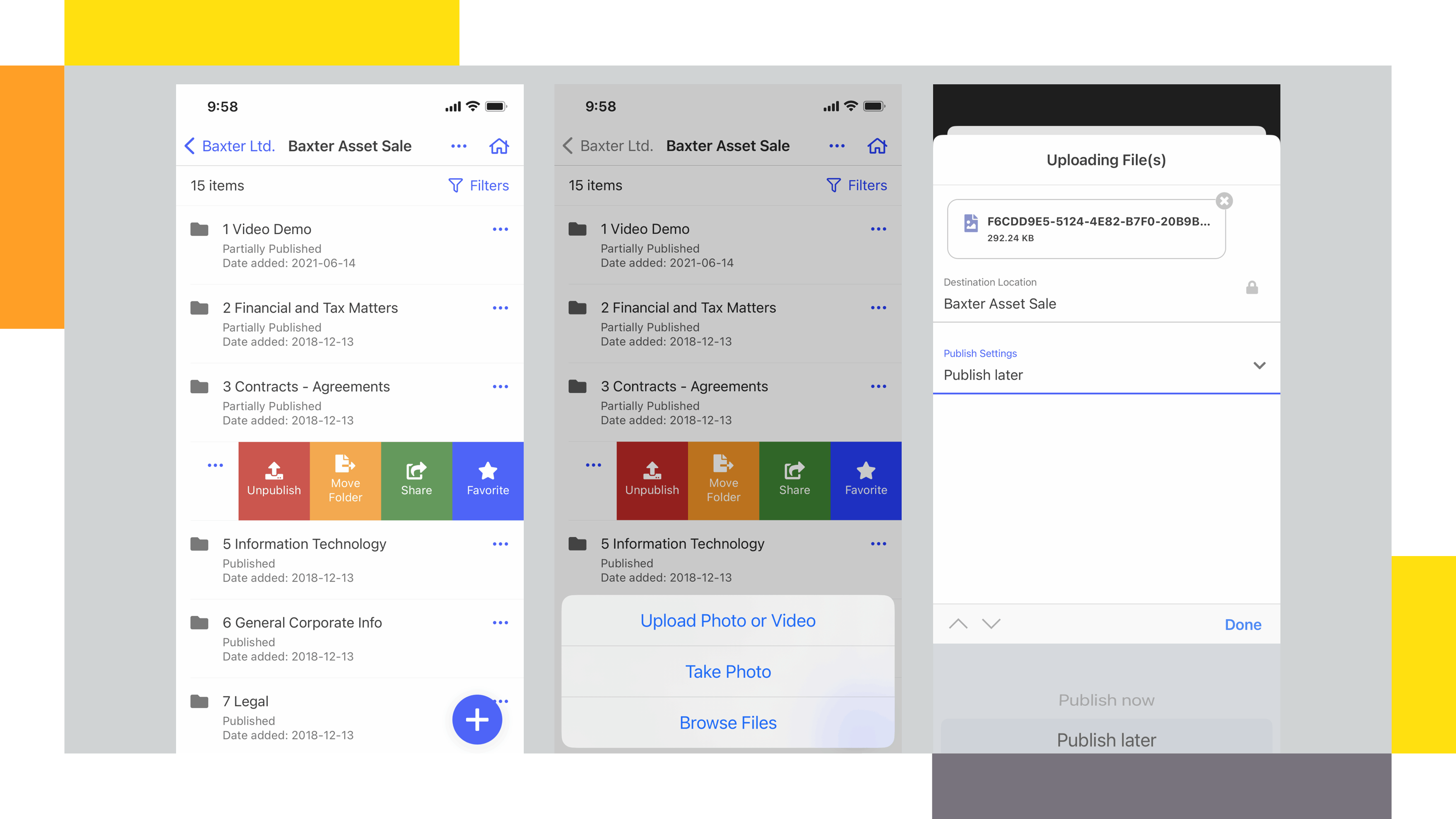Toggle the Publish now setting
Screen dimensions: 1456x819
(1107, 700)
